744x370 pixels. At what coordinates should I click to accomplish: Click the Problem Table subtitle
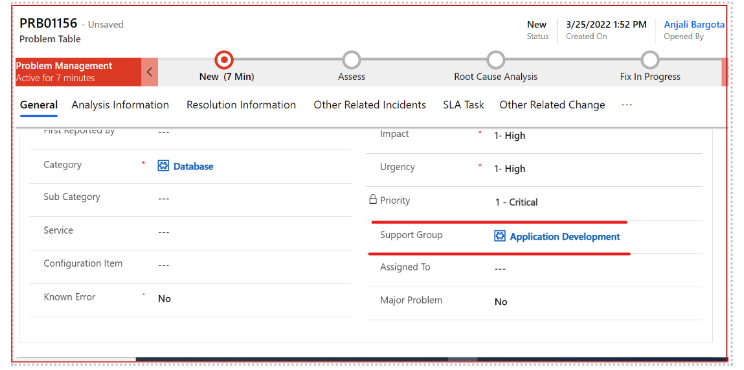pos(50,39)
